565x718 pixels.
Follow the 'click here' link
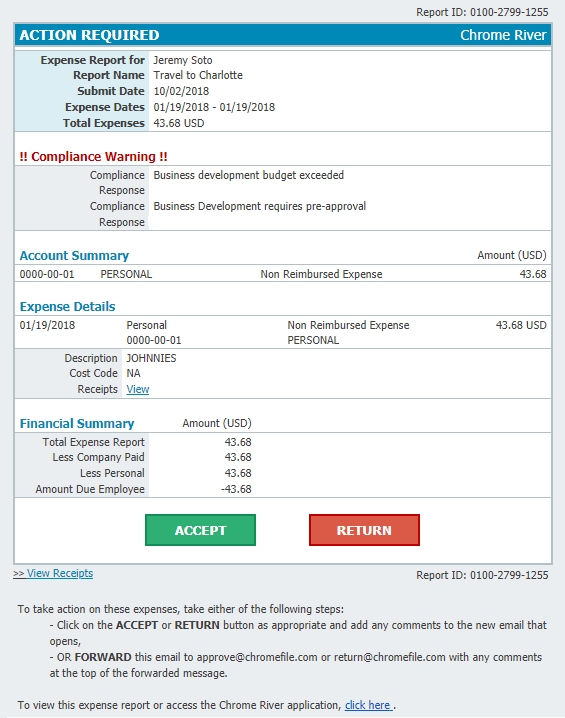368,705
